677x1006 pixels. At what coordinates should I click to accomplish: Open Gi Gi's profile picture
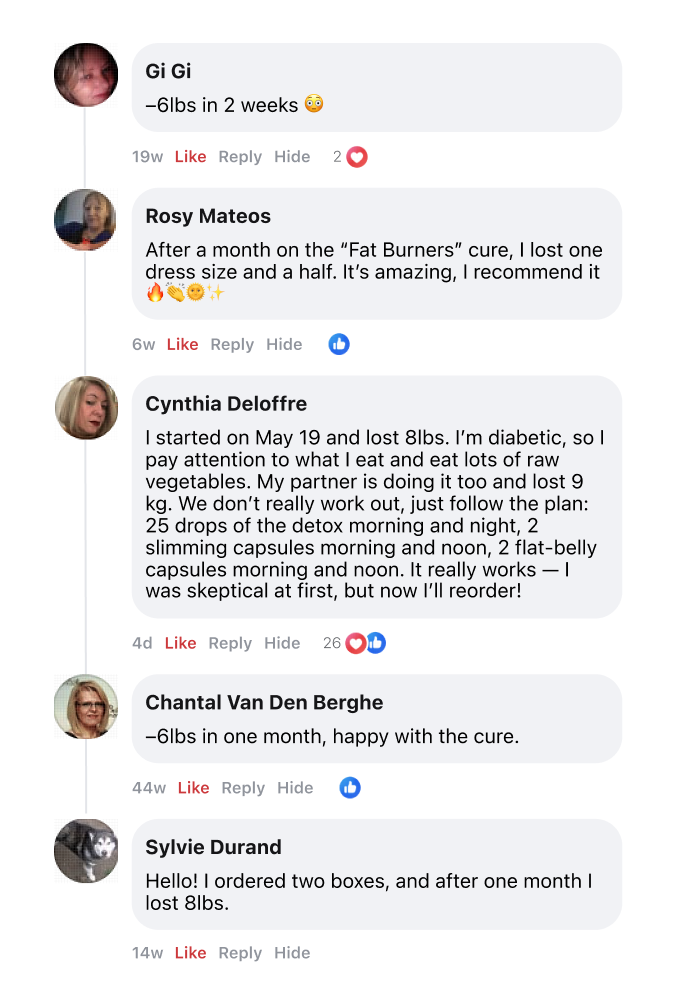click(x=86, y=75)
